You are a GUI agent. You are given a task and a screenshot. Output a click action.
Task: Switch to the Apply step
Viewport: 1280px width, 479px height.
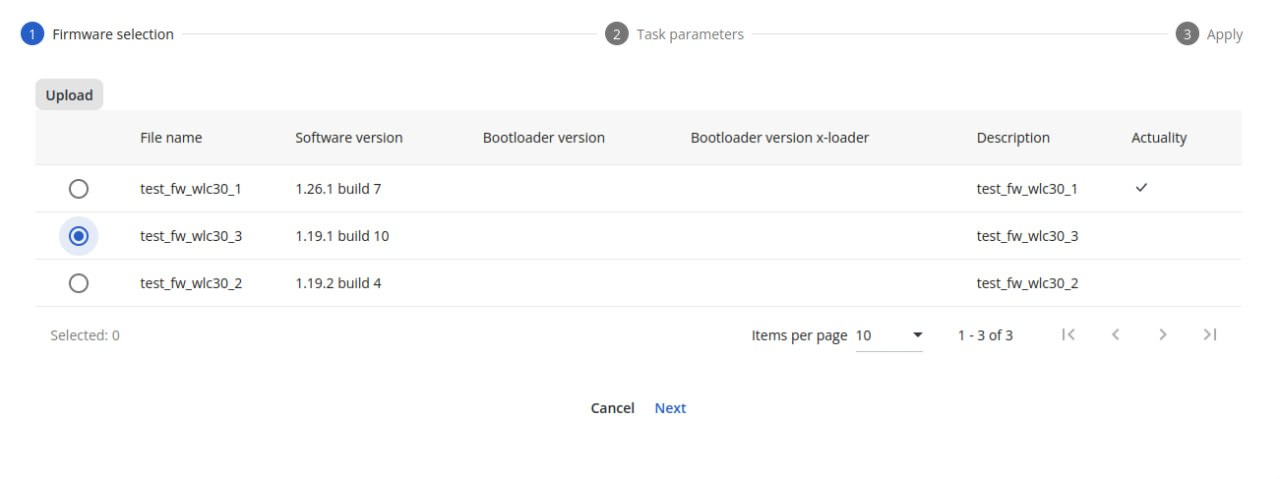(1224, 34)
